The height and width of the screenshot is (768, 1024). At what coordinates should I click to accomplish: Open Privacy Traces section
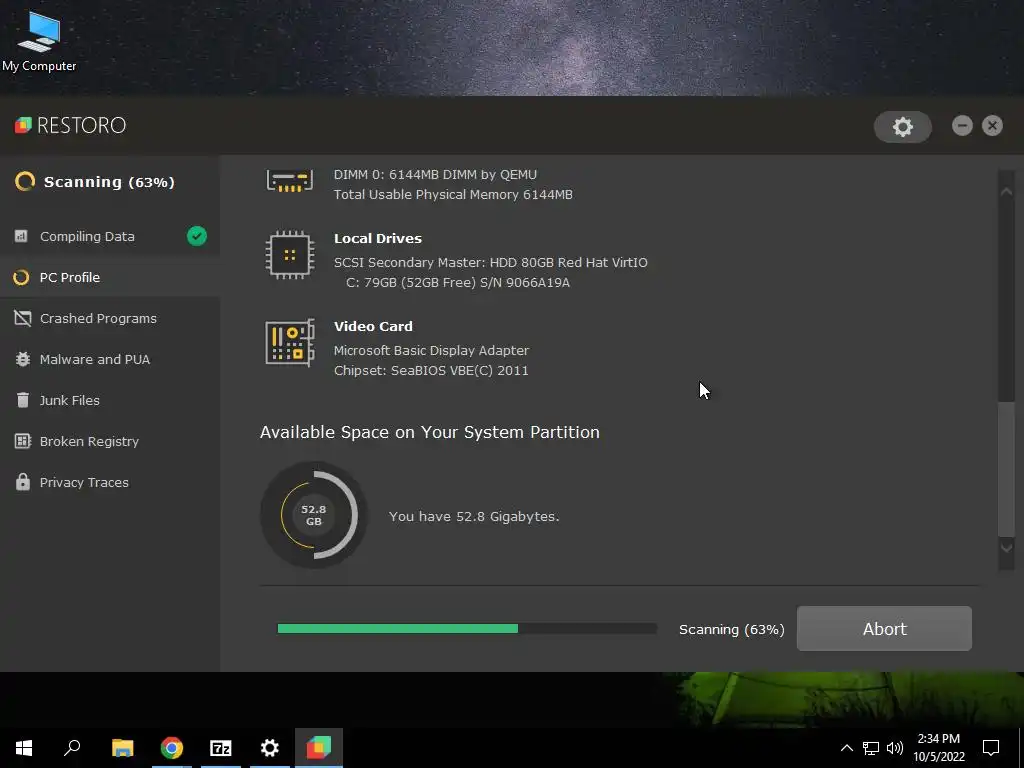[110, 483]
